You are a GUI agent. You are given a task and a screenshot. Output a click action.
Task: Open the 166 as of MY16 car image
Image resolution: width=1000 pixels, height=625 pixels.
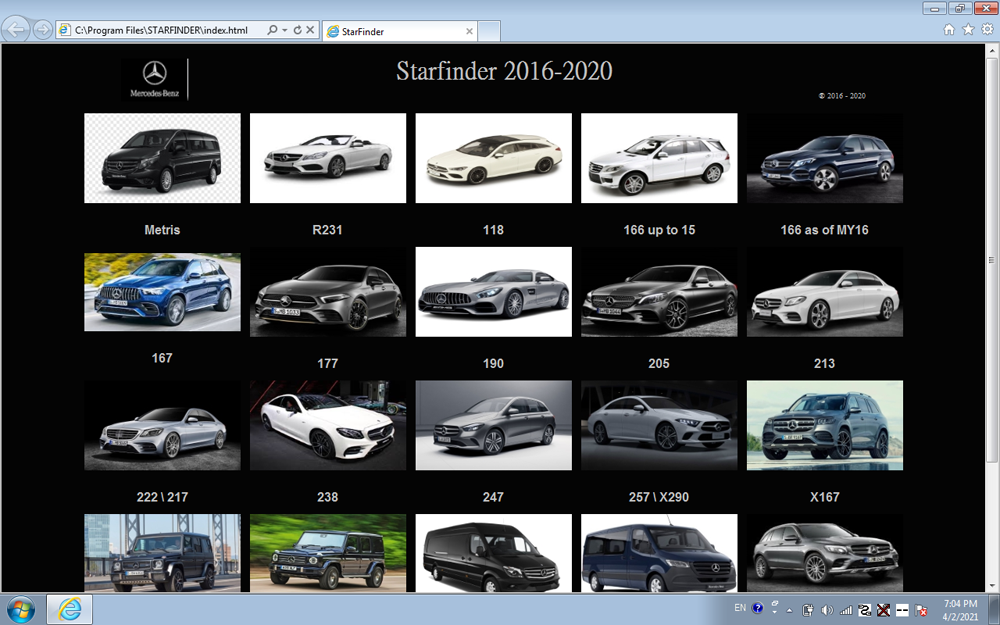(x=825, y=158)
